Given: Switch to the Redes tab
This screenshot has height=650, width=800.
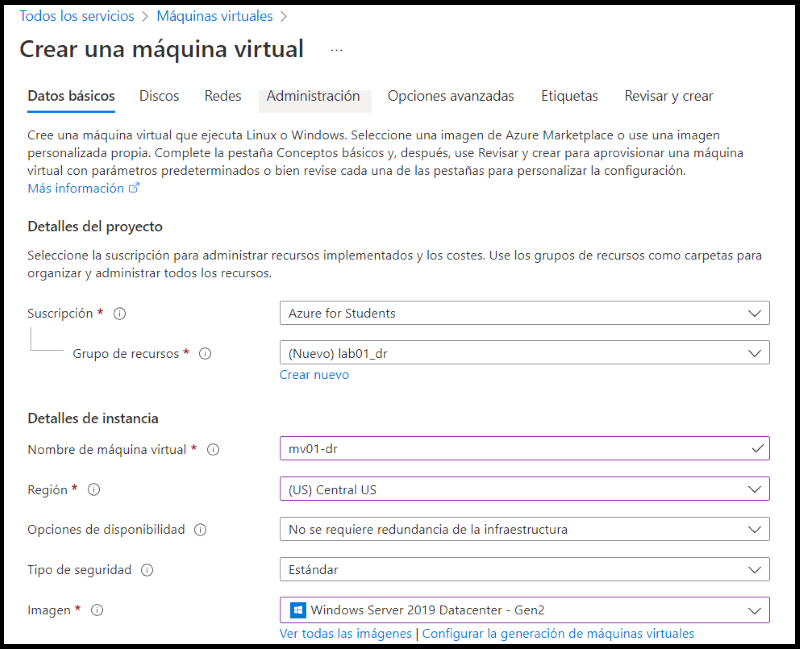Looking at the screenshot, I should [x=223, y=96].
